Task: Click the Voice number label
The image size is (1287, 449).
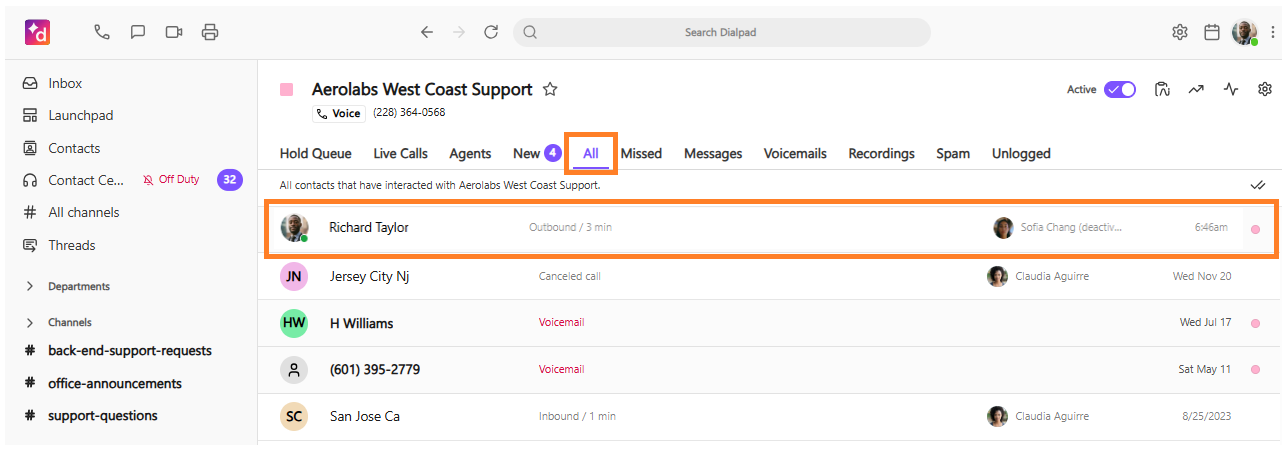Action: click(339, 113)
